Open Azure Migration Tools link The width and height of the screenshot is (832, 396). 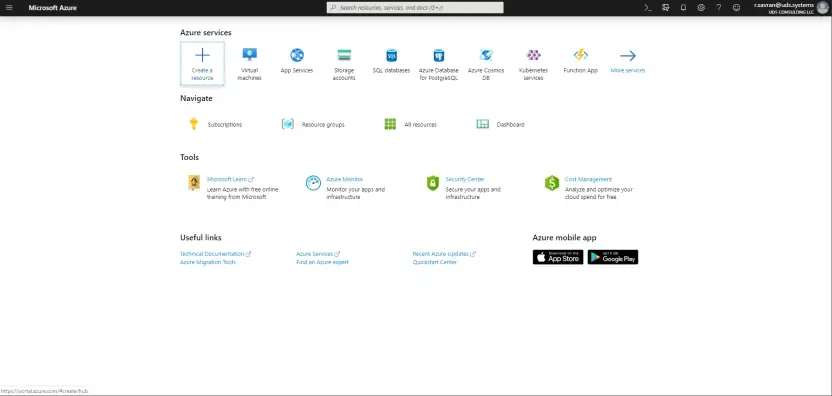tap(207, 262)
